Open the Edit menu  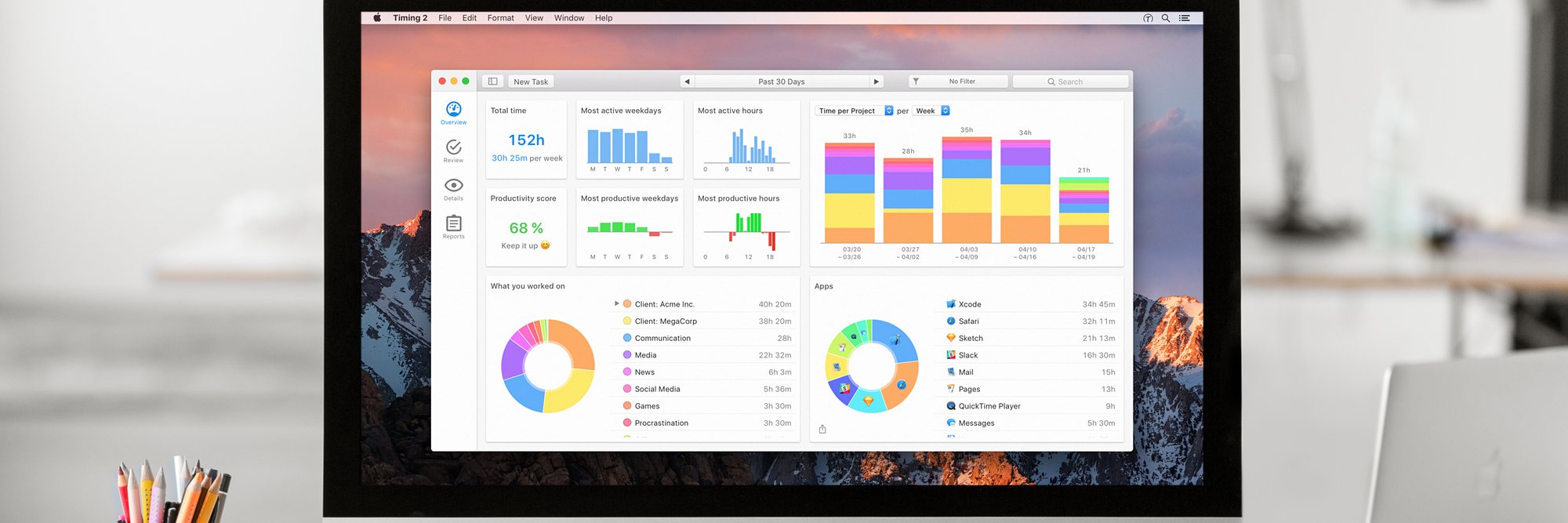[x=469, y=18]
